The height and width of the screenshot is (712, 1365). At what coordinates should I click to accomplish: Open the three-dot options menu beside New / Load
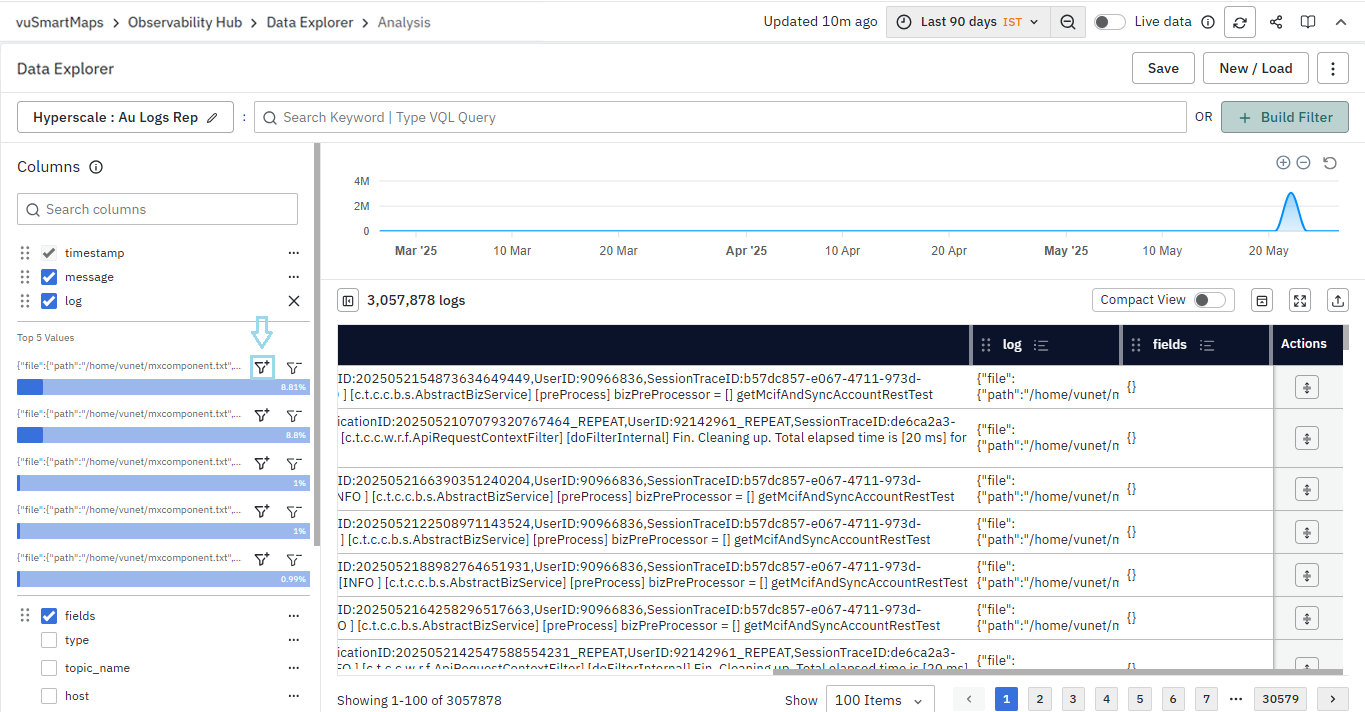coord(1332,68)
